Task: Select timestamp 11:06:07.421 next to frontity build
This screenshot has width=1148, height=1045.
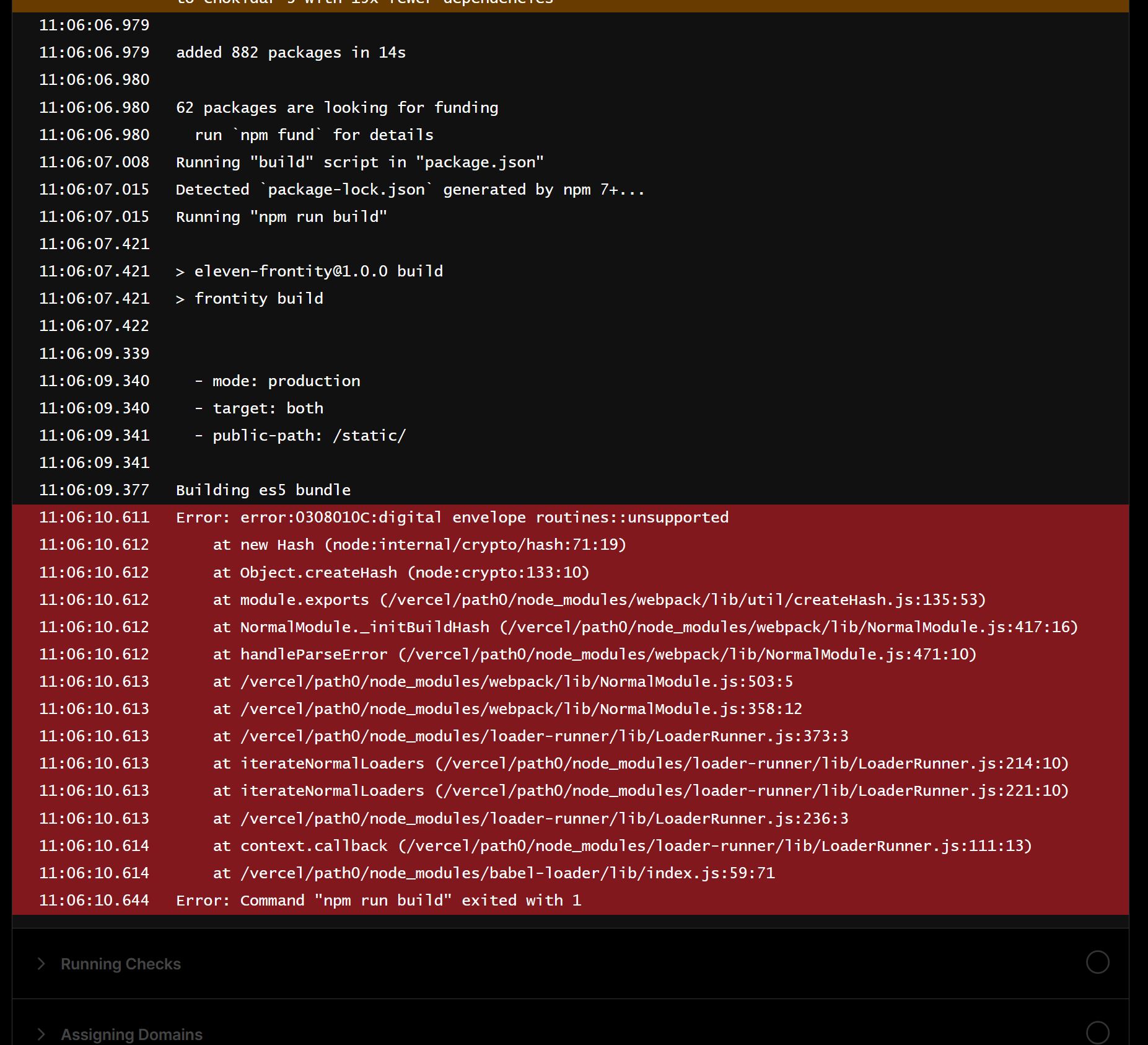Action: [94, 298]
